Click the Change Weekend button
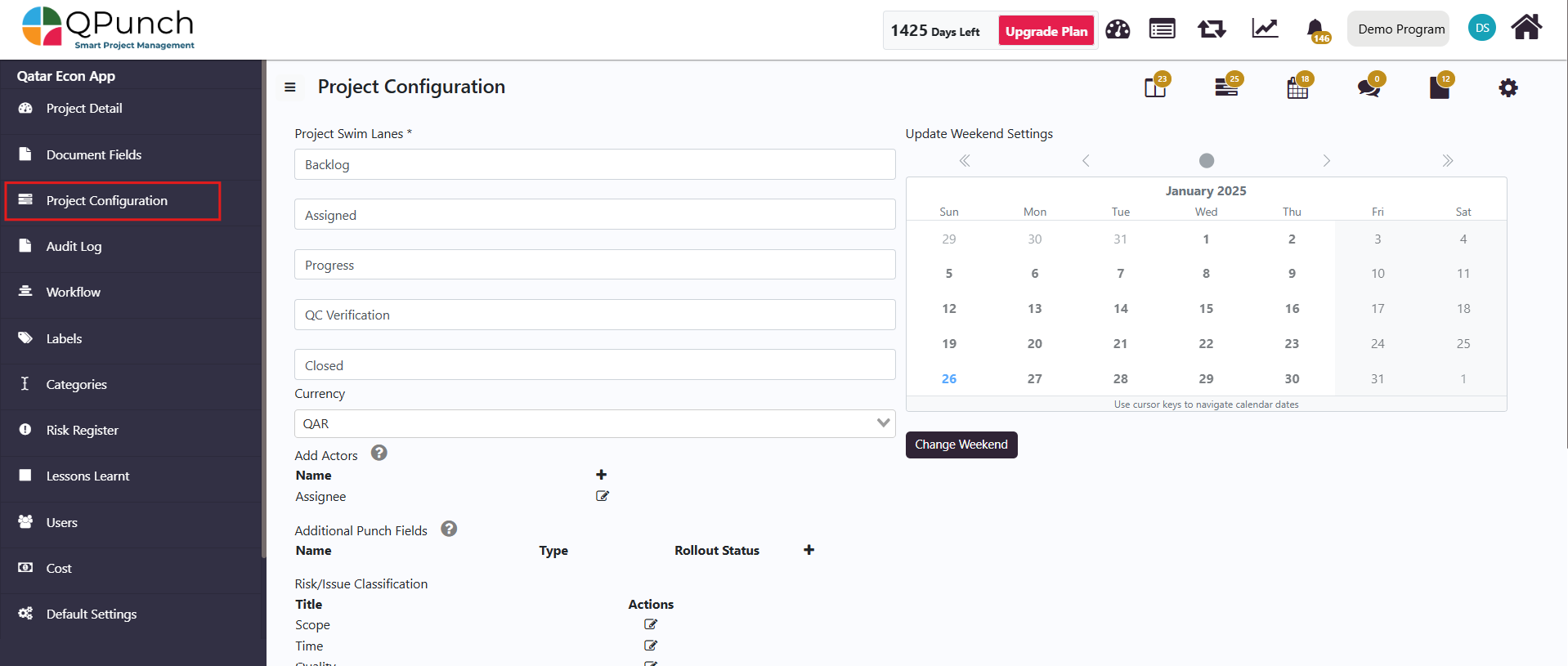This screenshot has width=1568, height=666. pos(961,445)
